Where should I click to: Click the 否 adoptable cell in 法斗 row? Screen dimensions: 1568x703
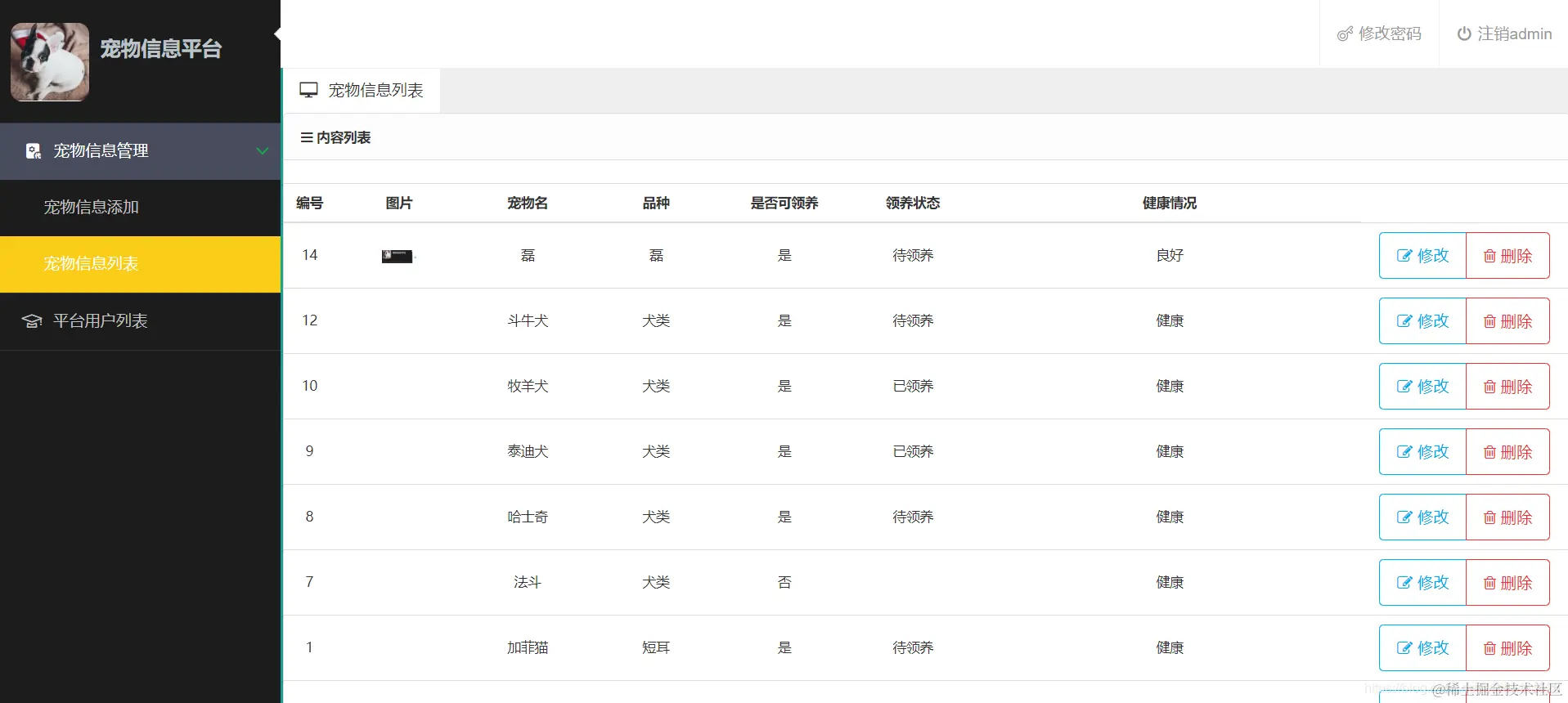coord(784,582)
